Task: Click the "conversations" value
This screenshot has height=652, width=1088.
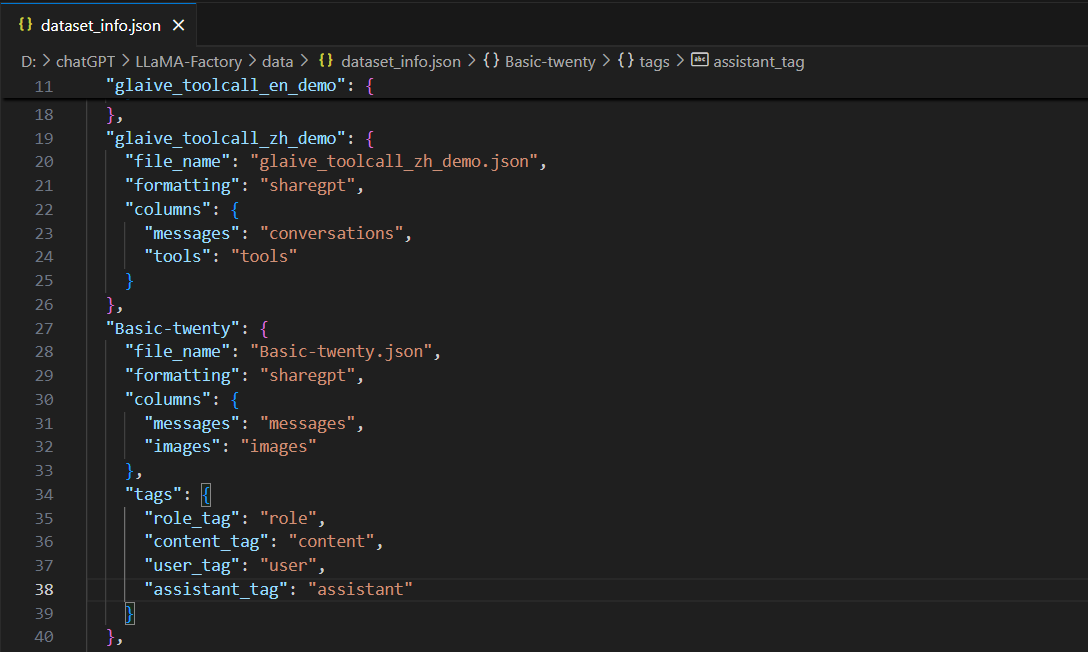Action: 332,233
